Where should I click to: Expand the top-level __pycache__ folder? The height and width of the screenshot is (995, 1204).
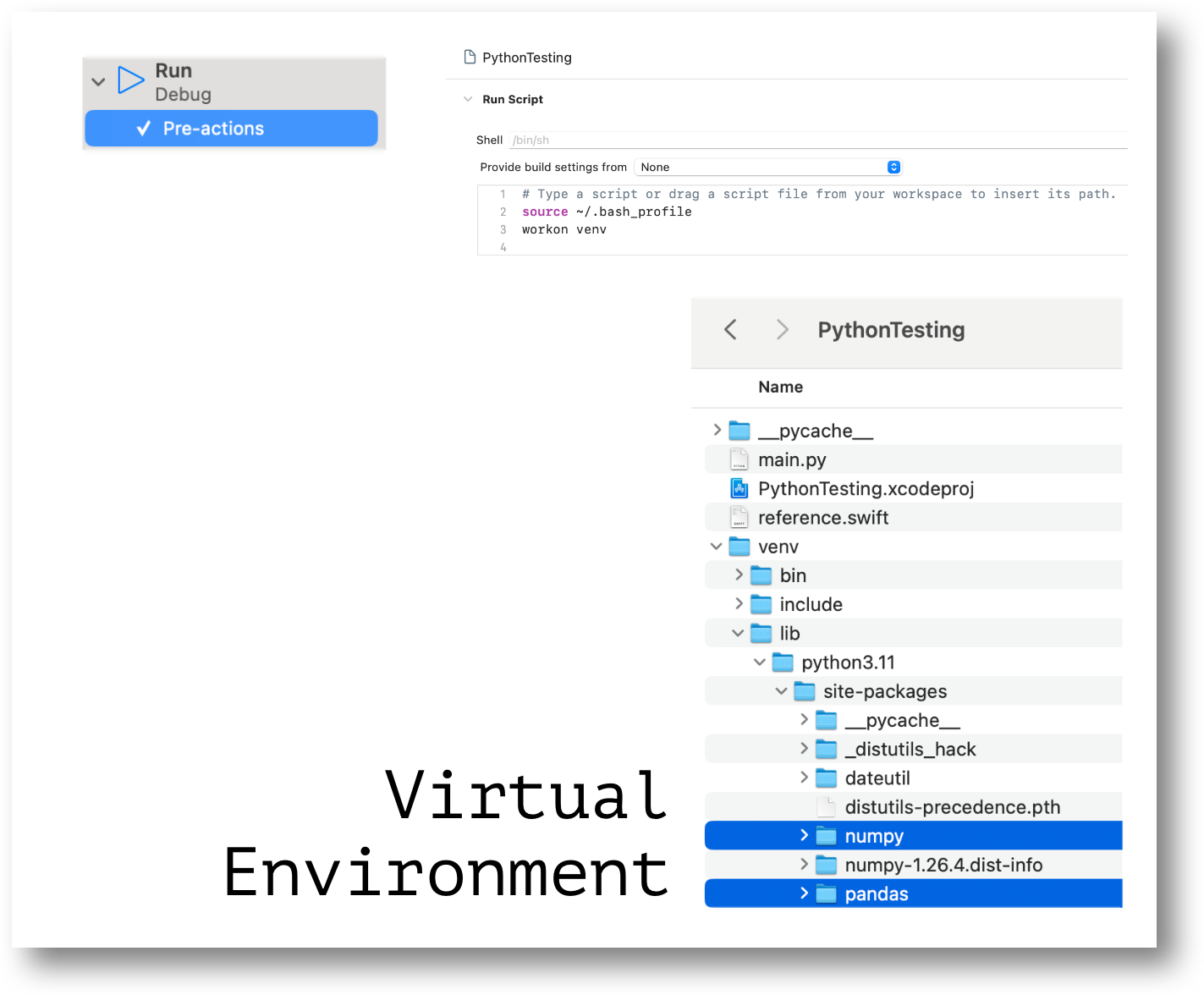[x=717, y=430]
